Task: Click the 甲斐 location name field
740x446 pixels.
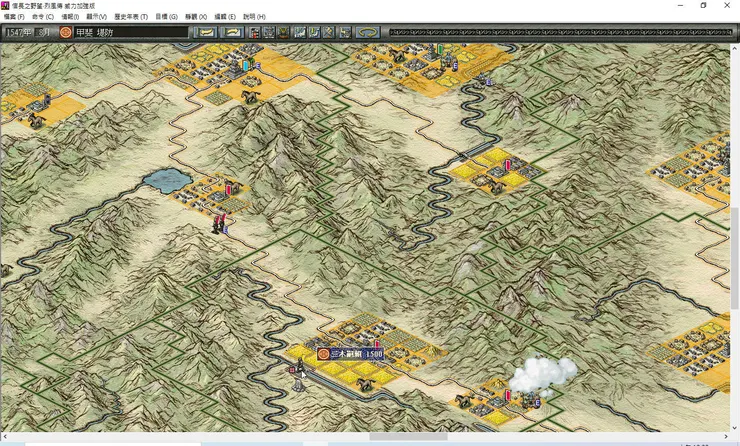Action: pos(131,32)
